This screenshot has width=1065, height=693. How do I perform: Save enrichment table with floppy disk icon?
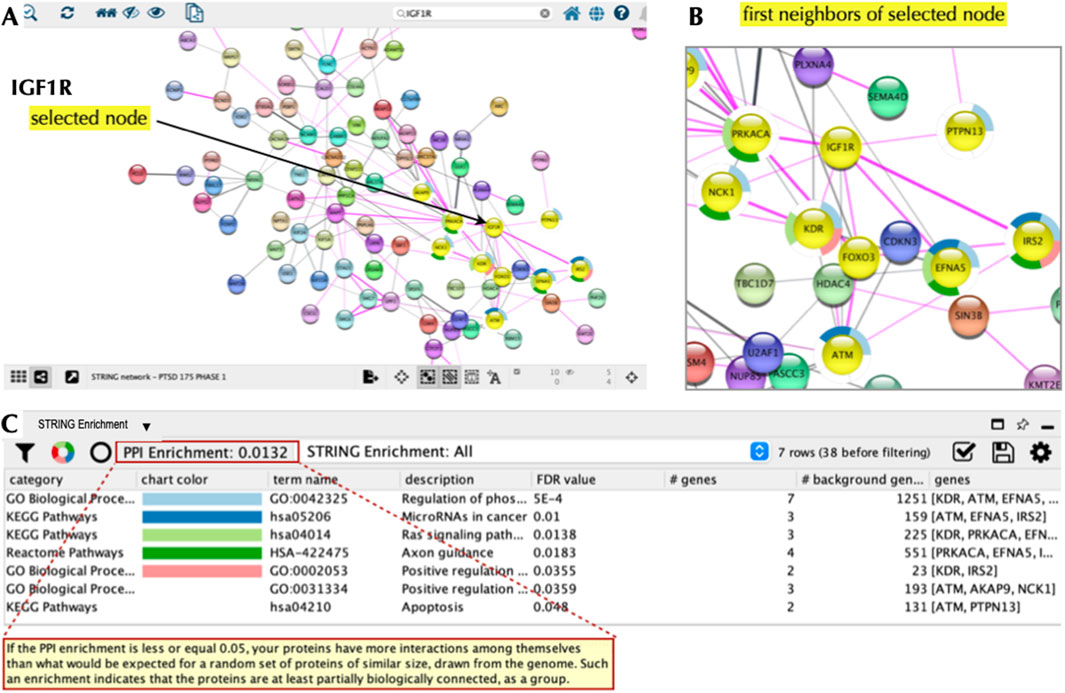pyautogui.click(x=1003, y=453)
